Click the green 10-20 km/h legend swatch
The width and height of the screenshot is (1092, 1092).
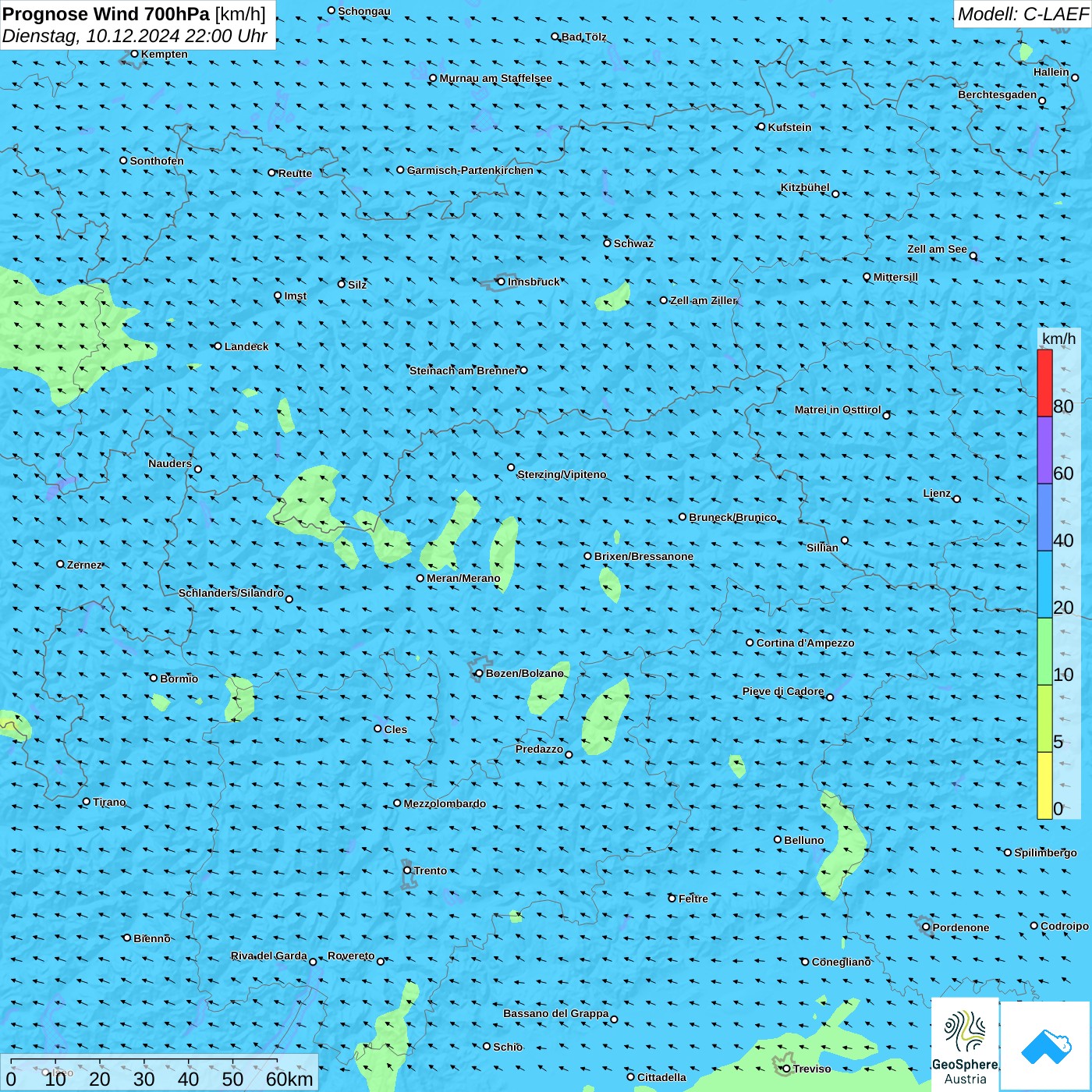pos(1044,651)
